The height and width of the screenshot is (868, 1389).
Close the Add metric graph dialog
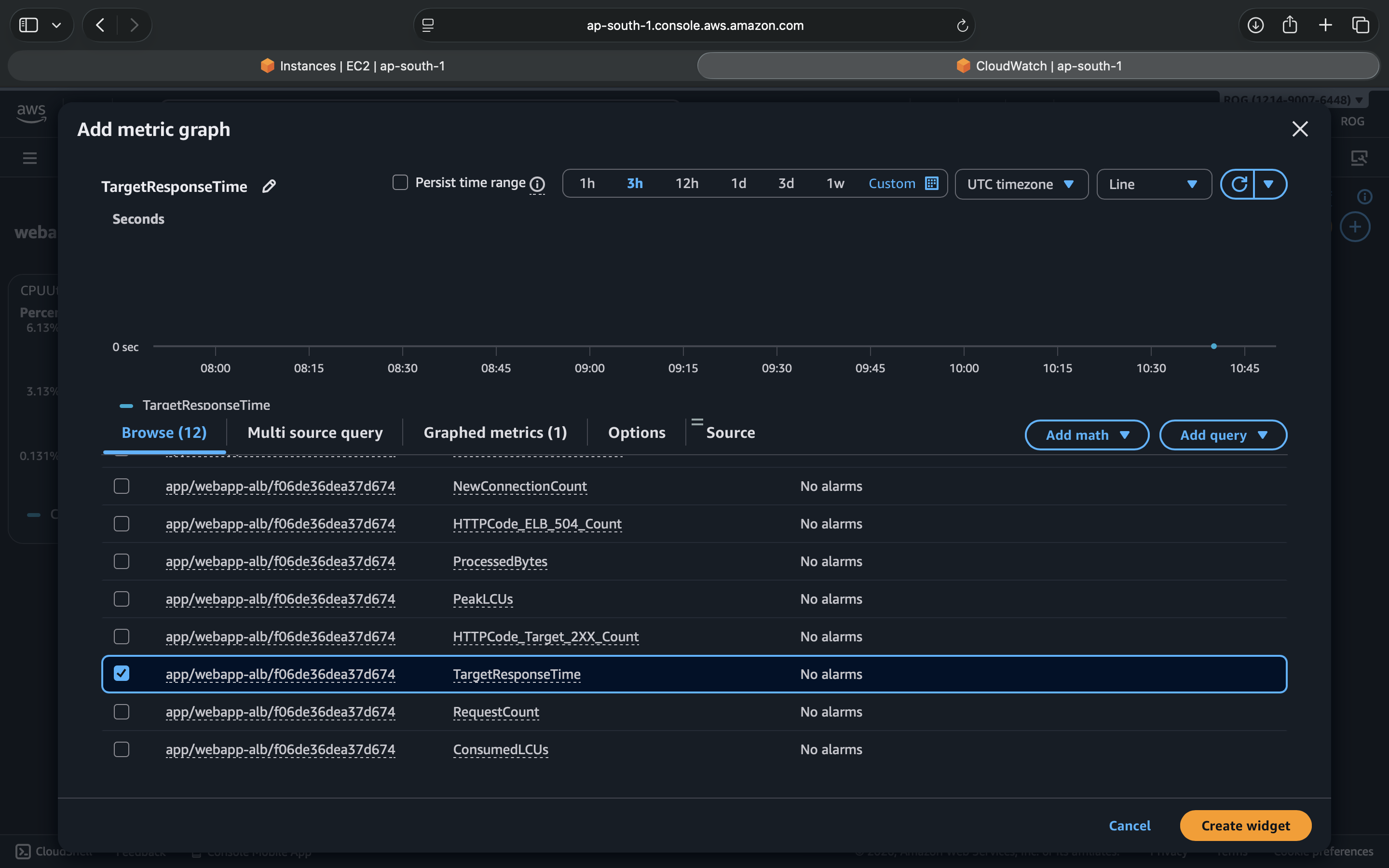(x=1299, y=129)
